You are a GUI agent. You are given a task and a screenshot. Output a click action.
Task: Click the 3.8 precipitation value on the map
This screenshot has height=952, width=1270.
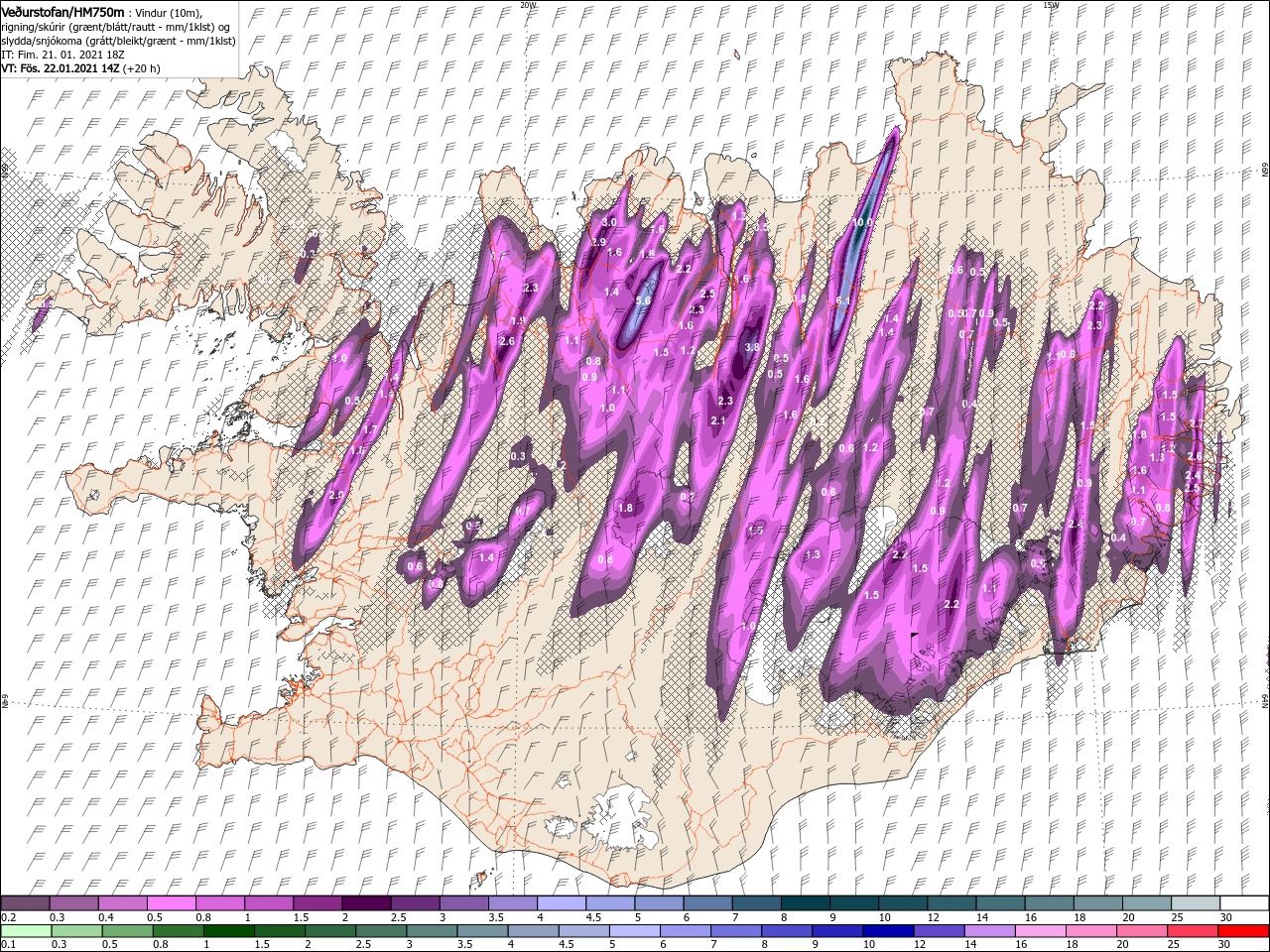click(752, 347)
